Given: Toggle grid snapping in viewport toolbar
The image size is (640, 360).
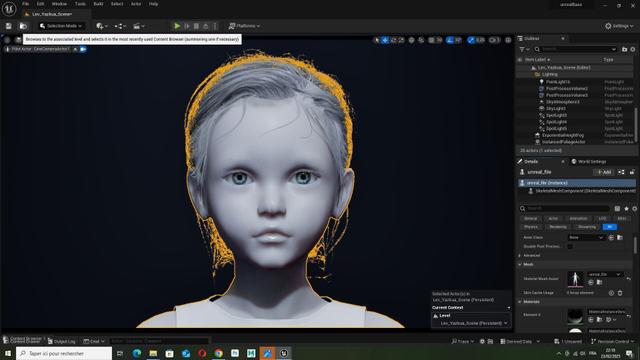Looking at the screenshot, I should pos(431,40).
